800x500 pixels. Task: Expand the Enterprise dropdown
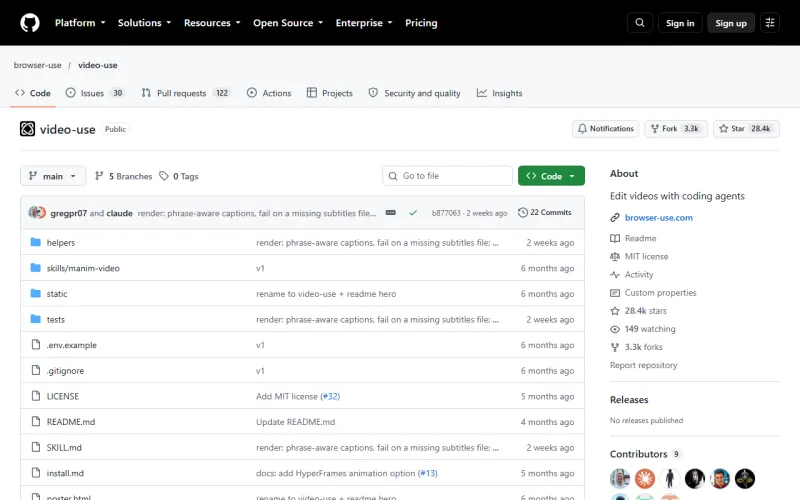click(x=364, y=23)
